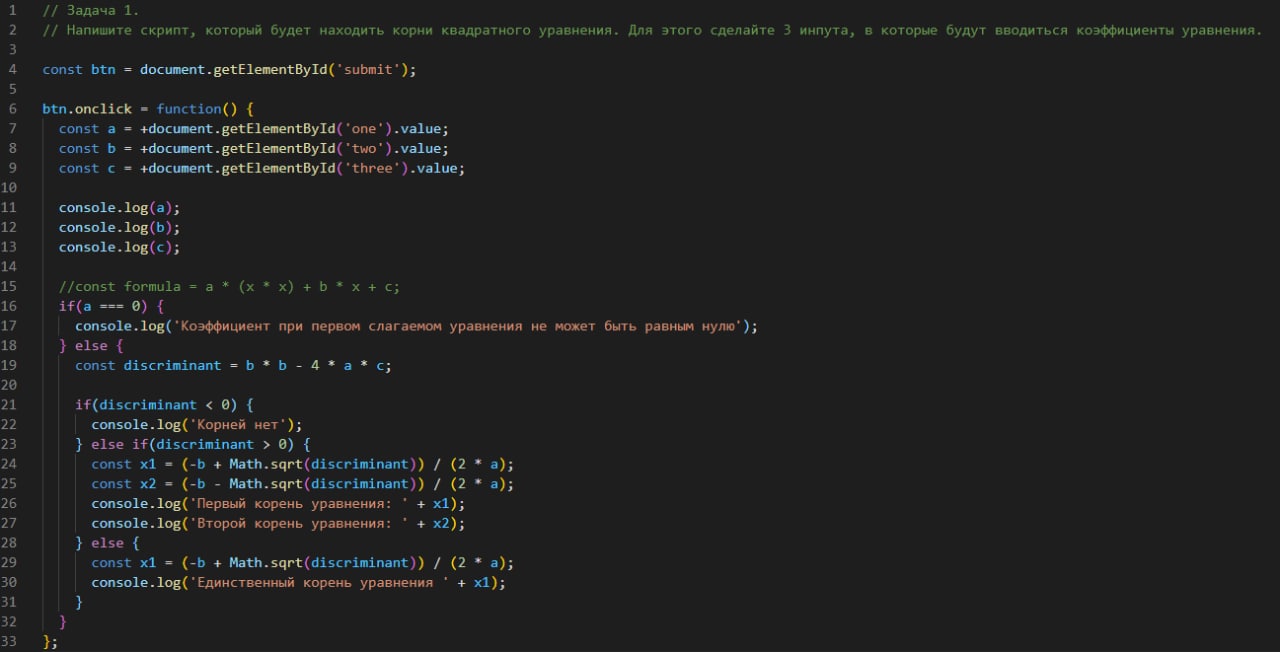Click the 'submit' string literal
The height and width of the screenshot is (652, 1280).
(x=368, y=69)
